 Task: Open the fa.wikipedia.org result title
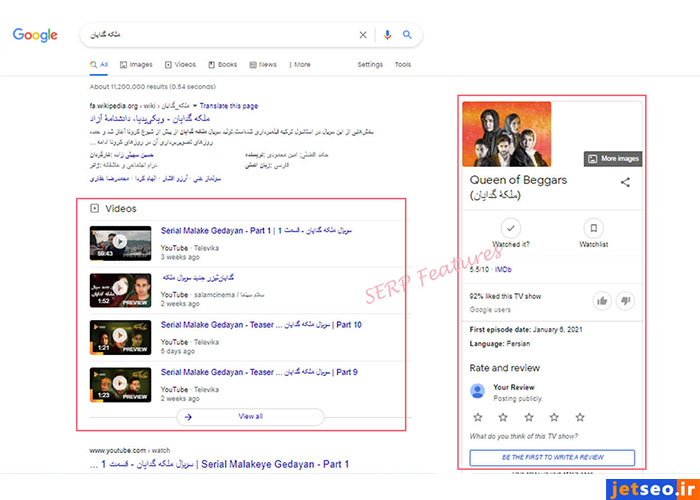(150, 119)
